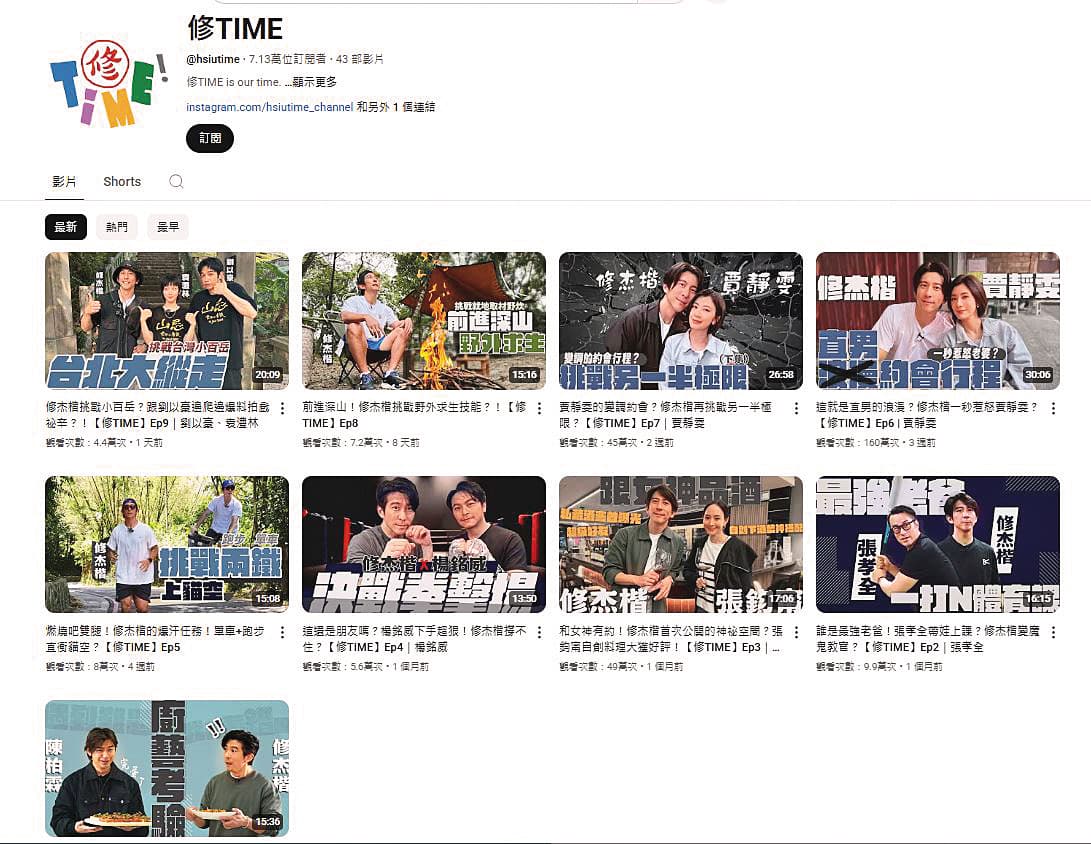This screenshot has width=1091, height=844.
Task: Open more options for Ep9 video
Action: pyautogui.click(x=282, y=408)
